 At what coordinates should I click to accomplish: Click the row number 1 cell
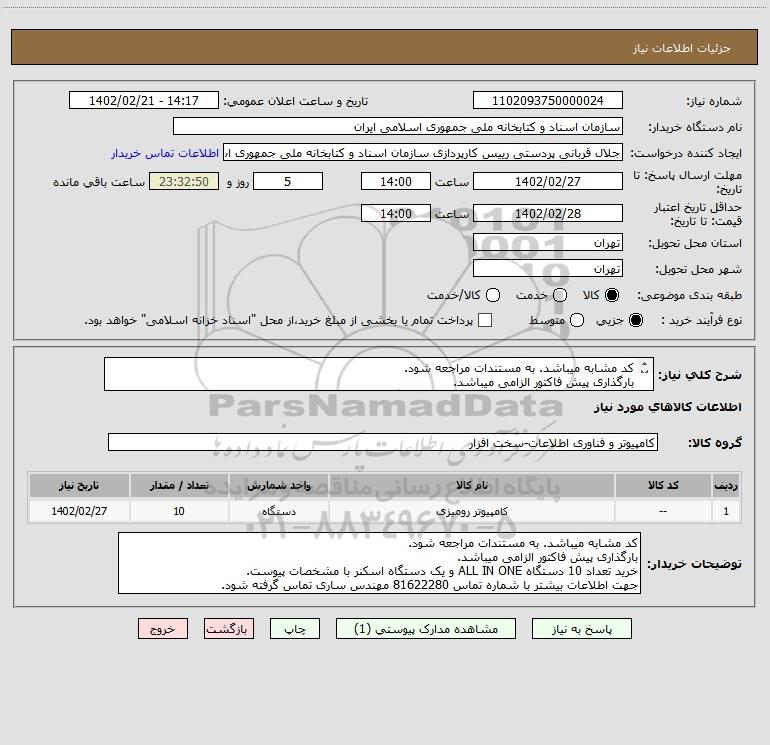pos(726,511)
